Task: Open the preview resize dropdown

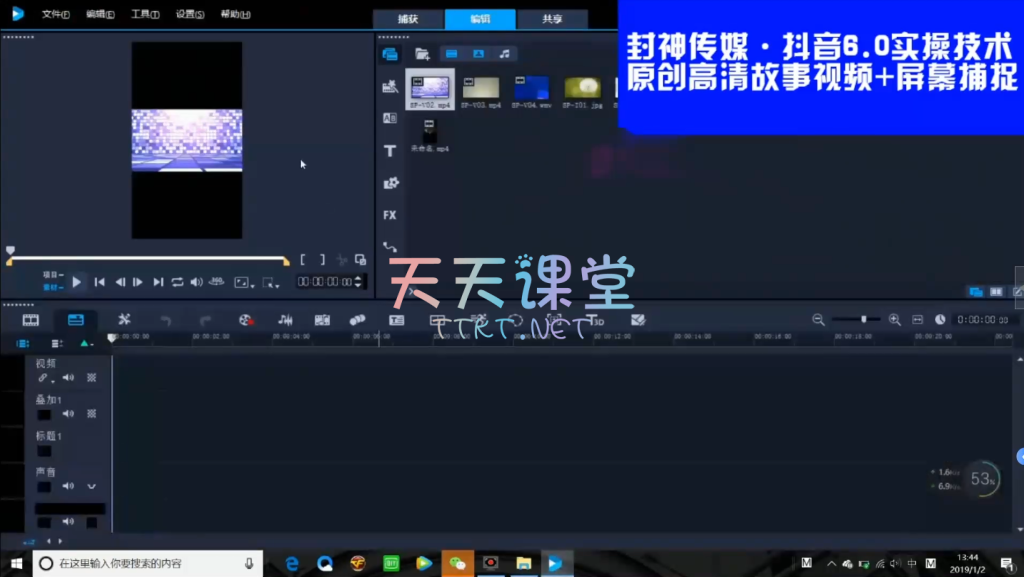Action: coord(242,283)
